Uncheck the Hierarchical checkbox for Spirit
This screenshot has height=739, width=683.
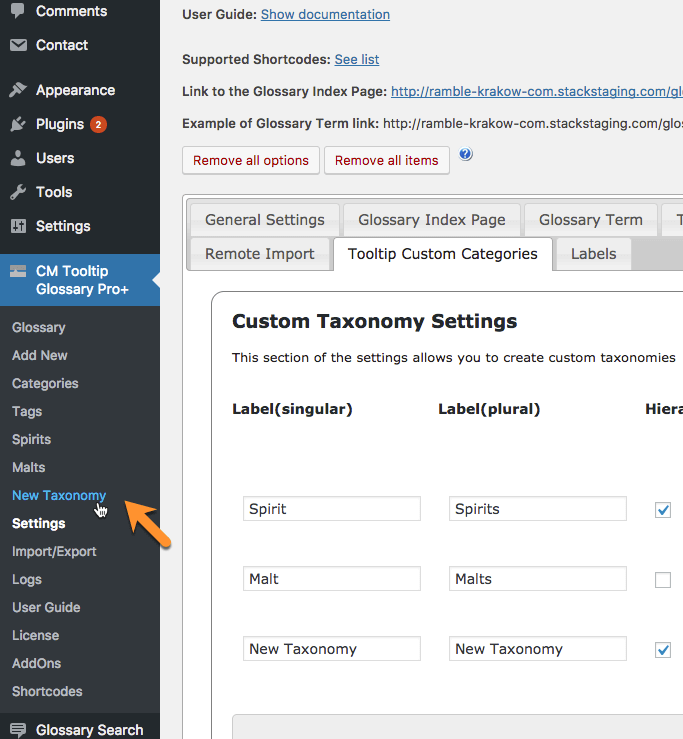click(x=662, y=510)
